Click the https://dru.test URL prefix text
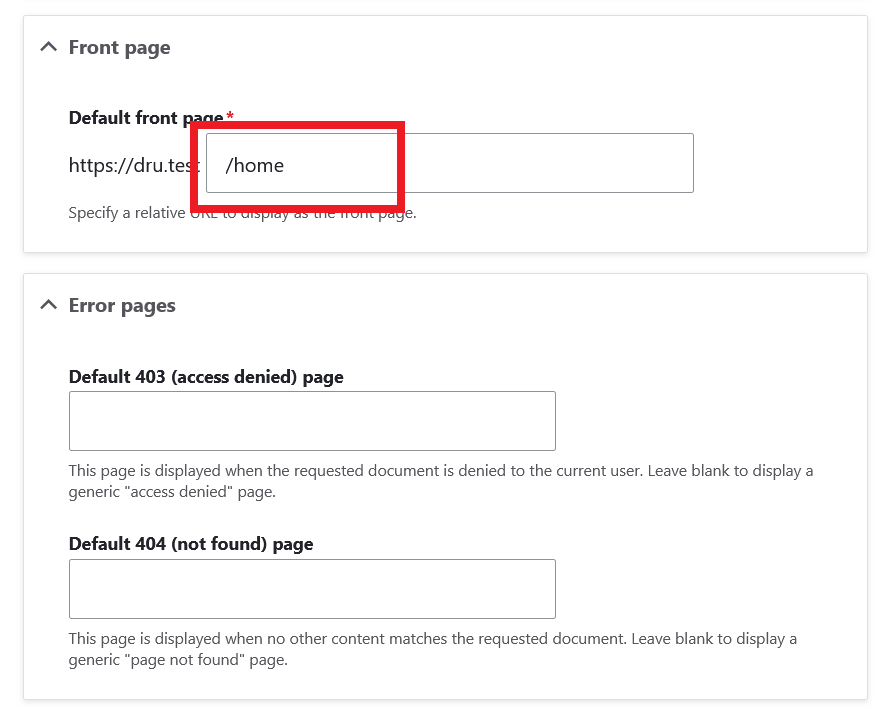 pos(133,165)
